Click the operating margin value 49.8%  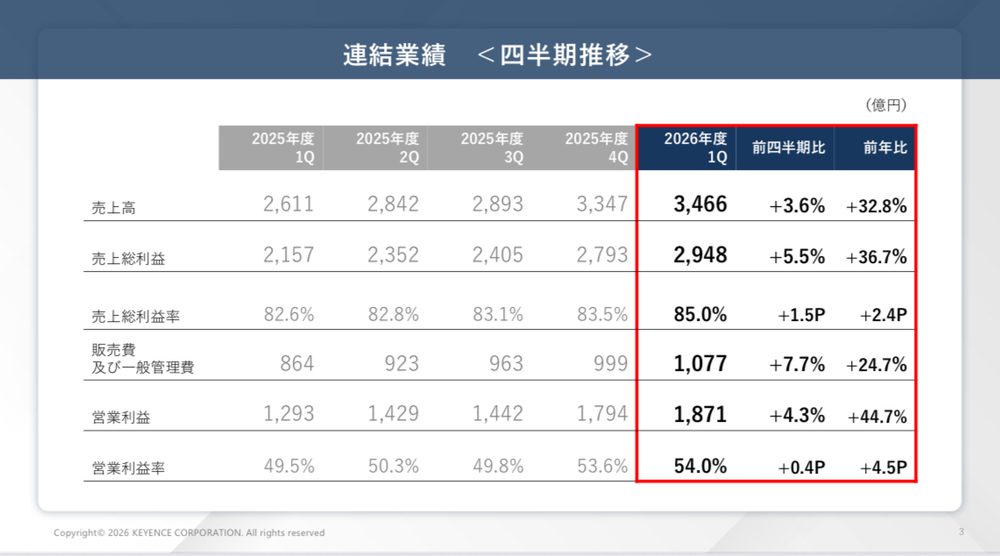coord(498,466)
